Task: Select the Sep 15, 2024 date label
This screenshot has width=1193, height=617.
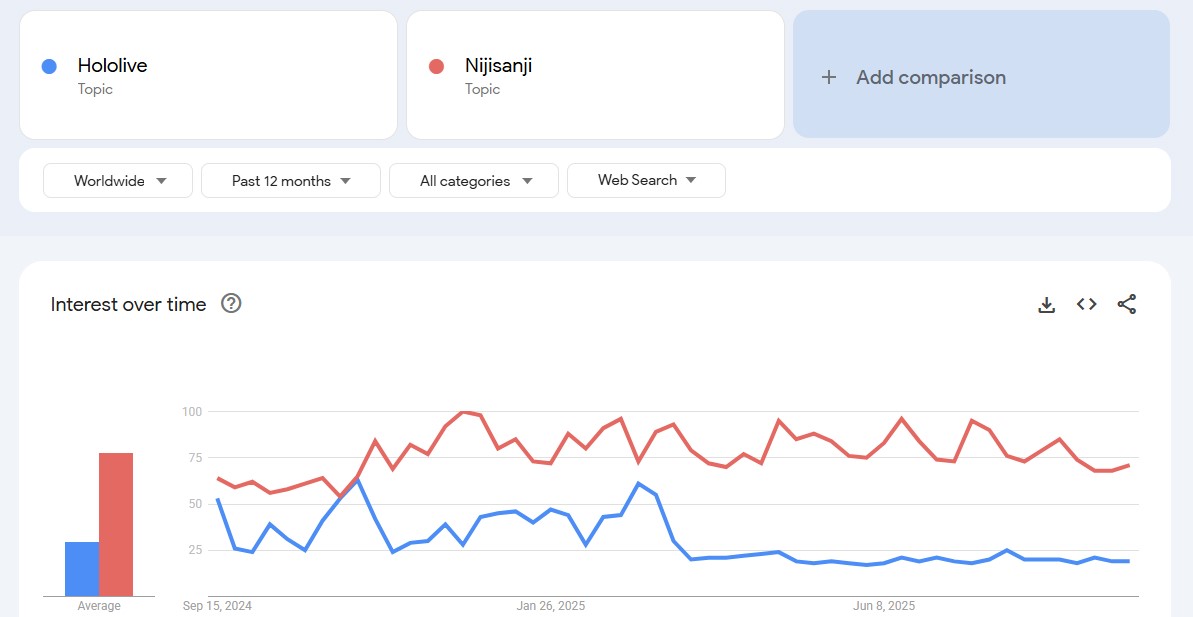Action: 217,606
